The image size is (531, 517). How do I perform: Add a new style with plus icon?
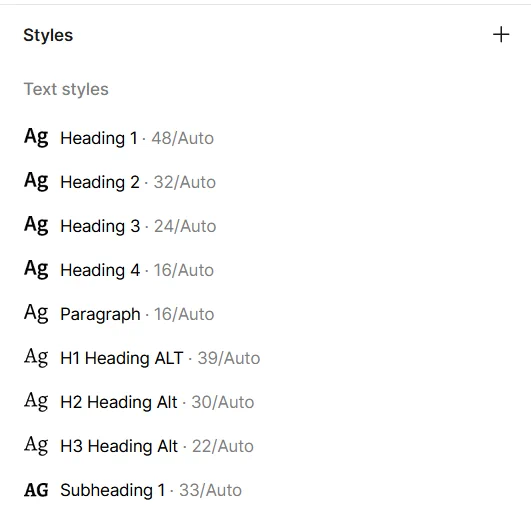pos(501,35)
